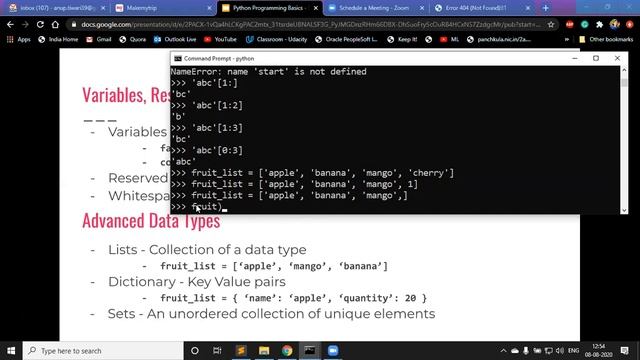
Task: Open Zoom from the taskbar
Action: click(333, 351)
